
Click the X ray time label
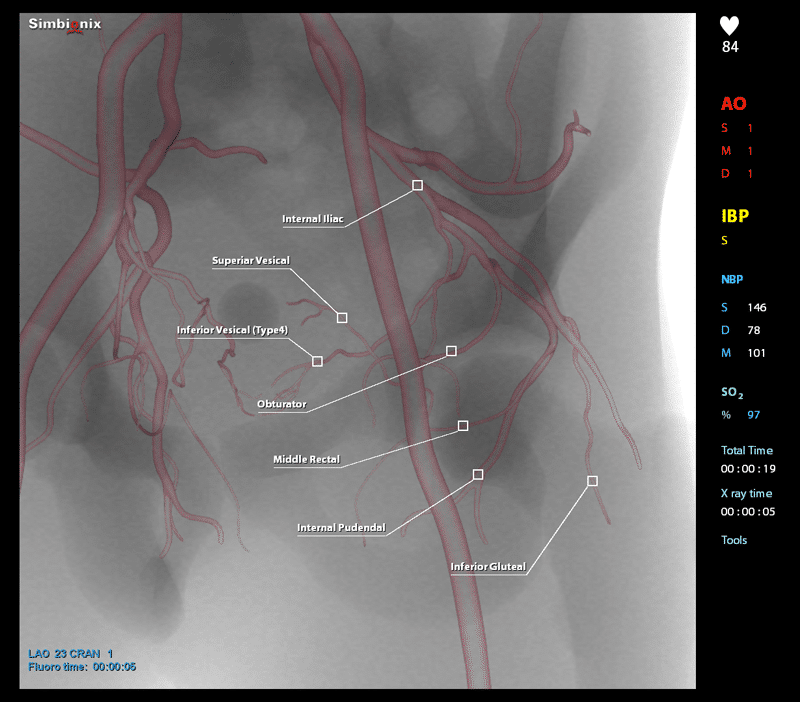pos(746,493)
